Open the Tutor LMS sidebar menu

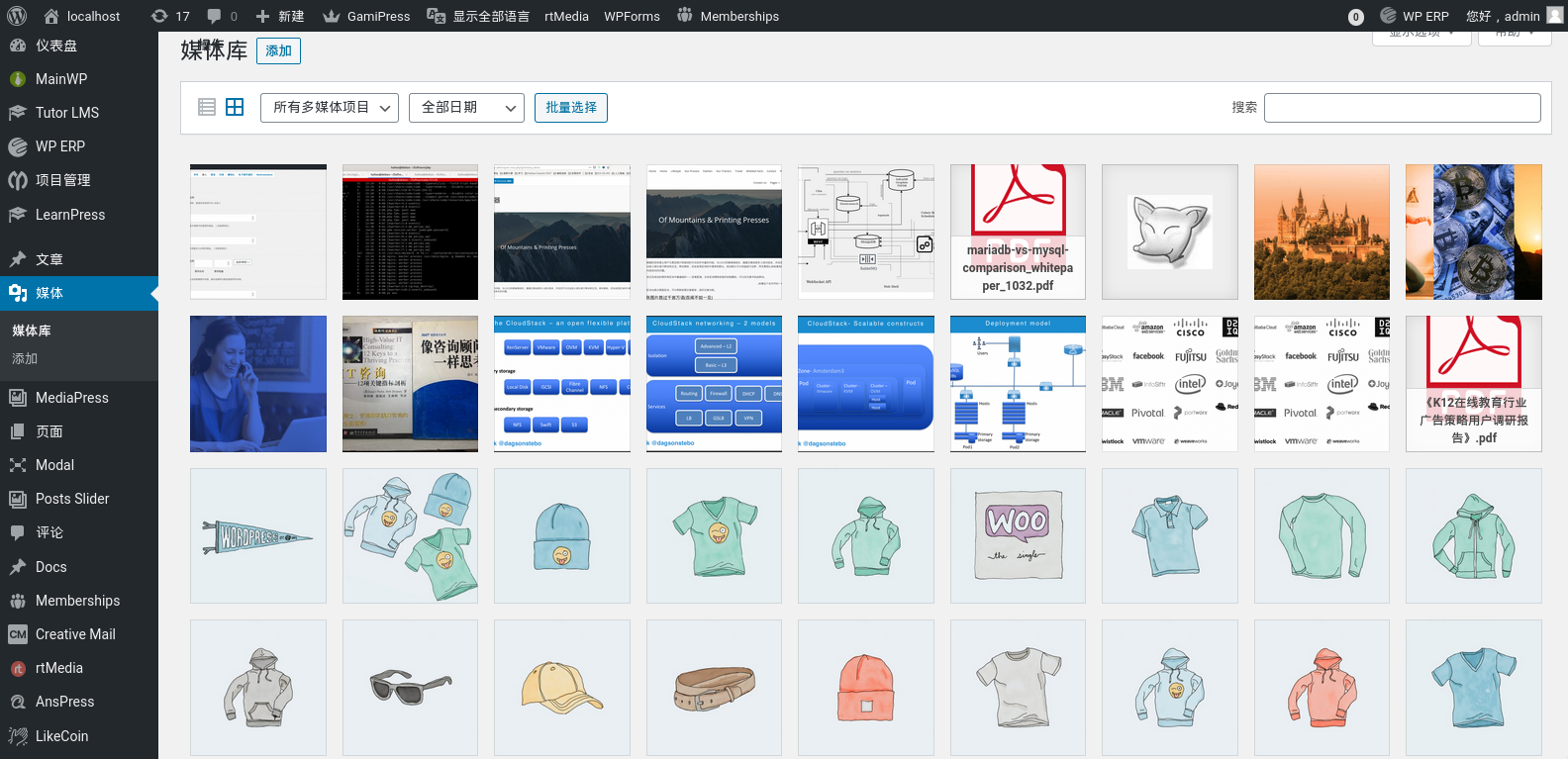67,113
